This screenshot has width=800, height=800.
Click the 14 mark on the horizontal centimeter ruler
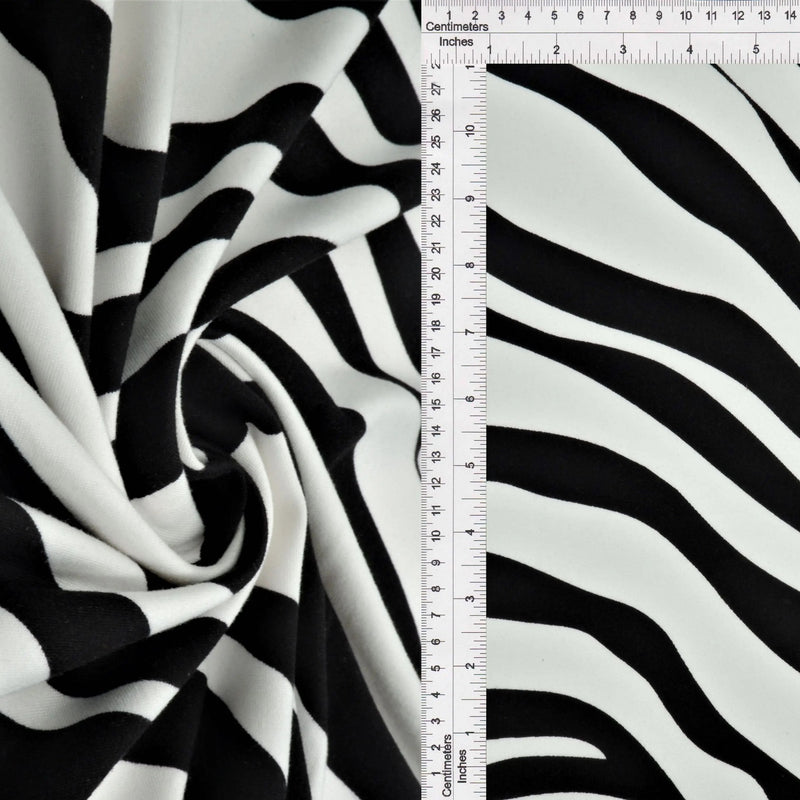coord(790,15)
